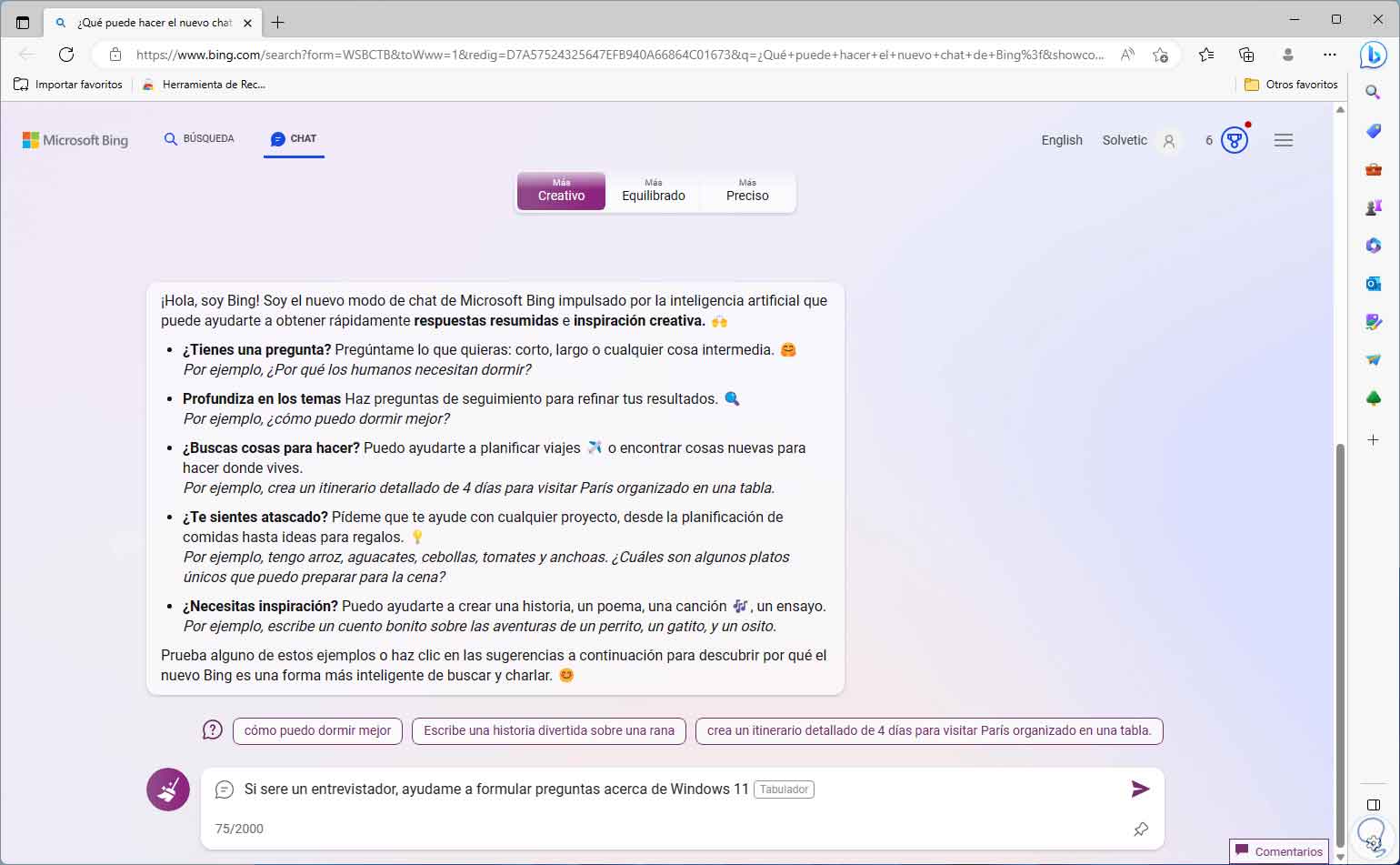Open the Search icon in Edge sidebar
Image resolution: width=1400 pixels, height=865 pixels.
tap(1373, 92)
